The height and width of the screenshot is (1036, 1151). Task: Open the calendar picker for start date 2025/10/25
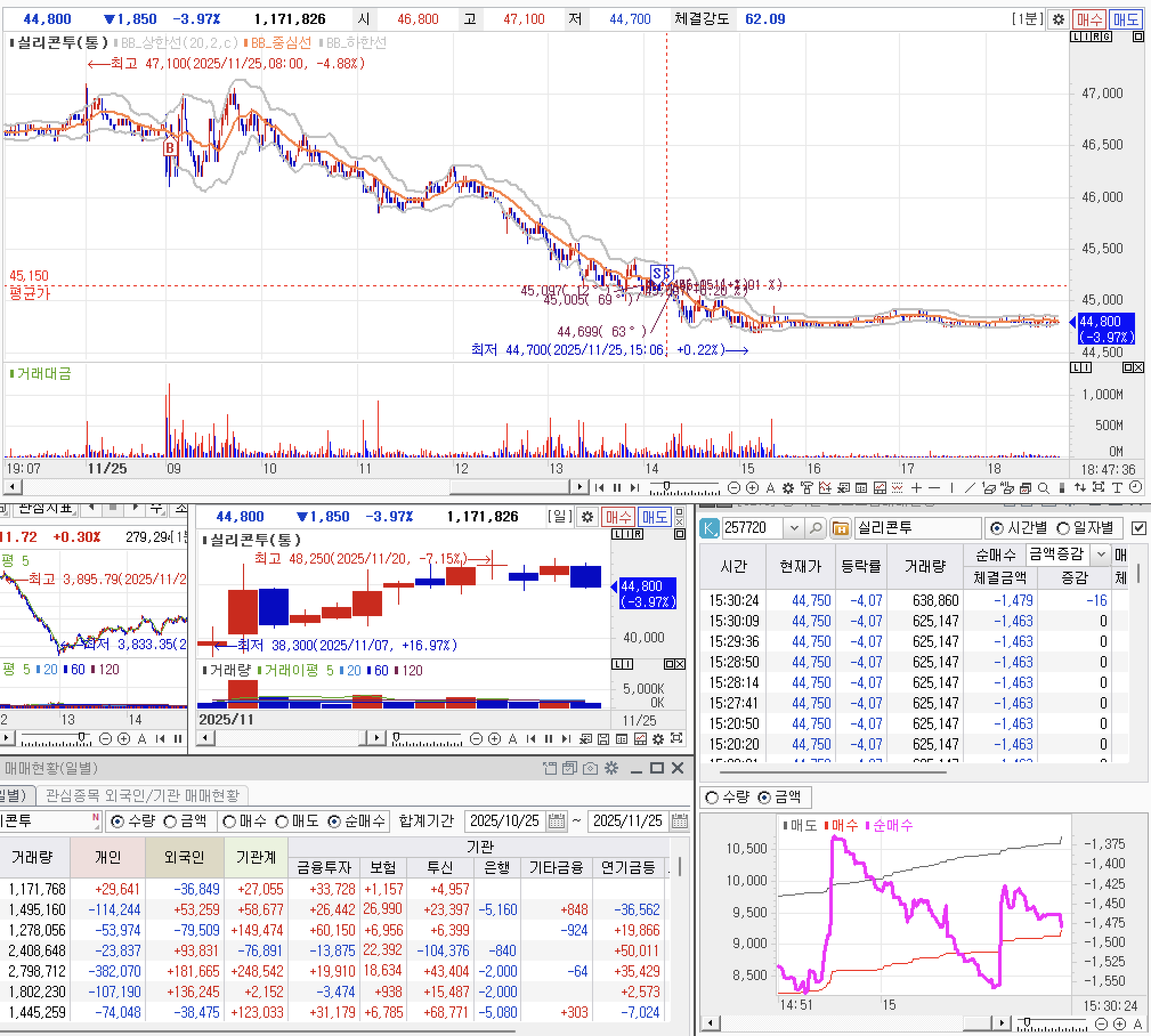556,821
